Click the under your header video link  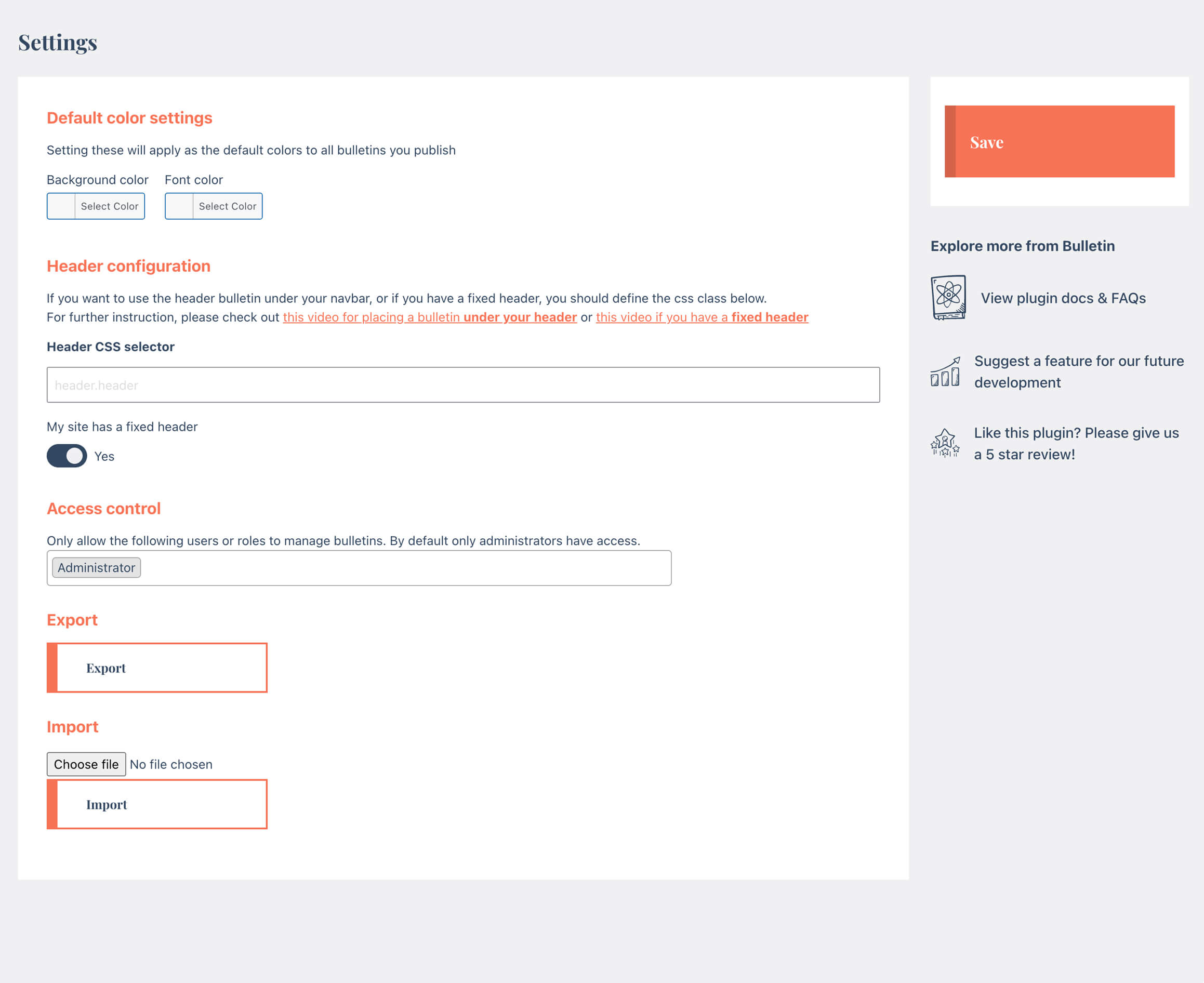(x=430, y=316)
